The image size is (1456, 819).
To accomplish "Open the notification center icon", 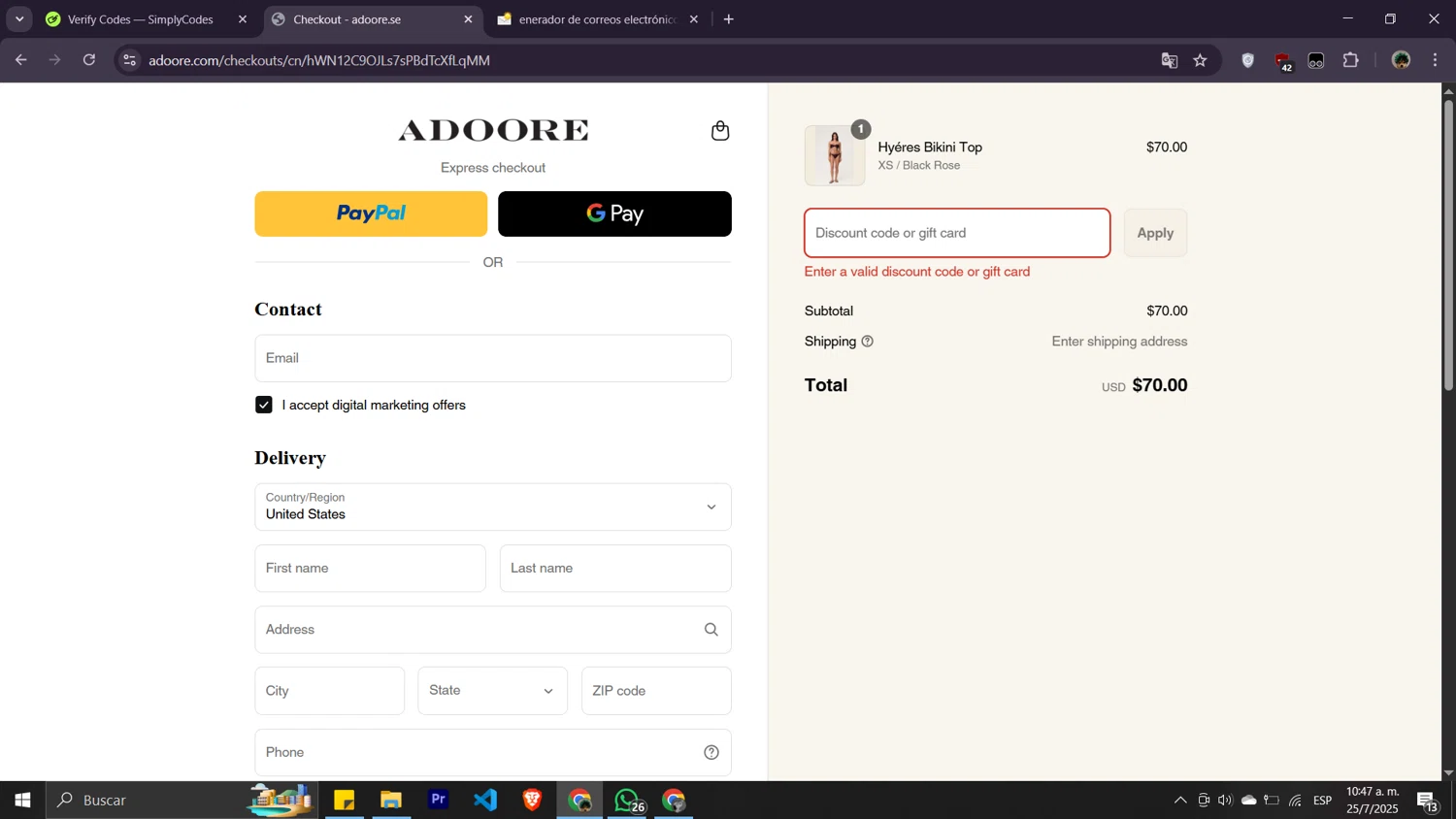I will point(1428,802).
